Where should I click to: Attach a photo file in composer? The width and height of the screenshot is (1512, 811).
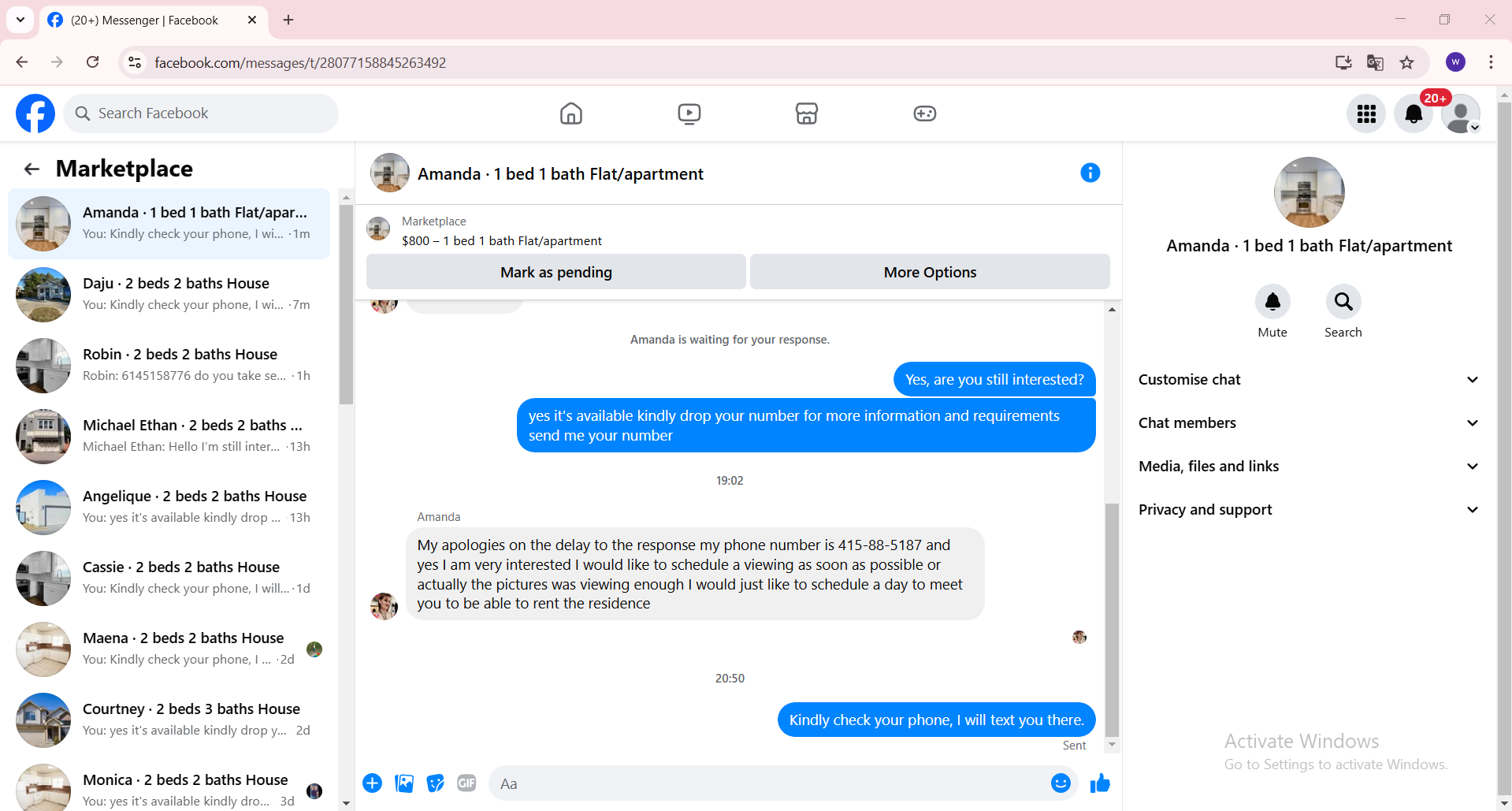(x=404, y=783)
